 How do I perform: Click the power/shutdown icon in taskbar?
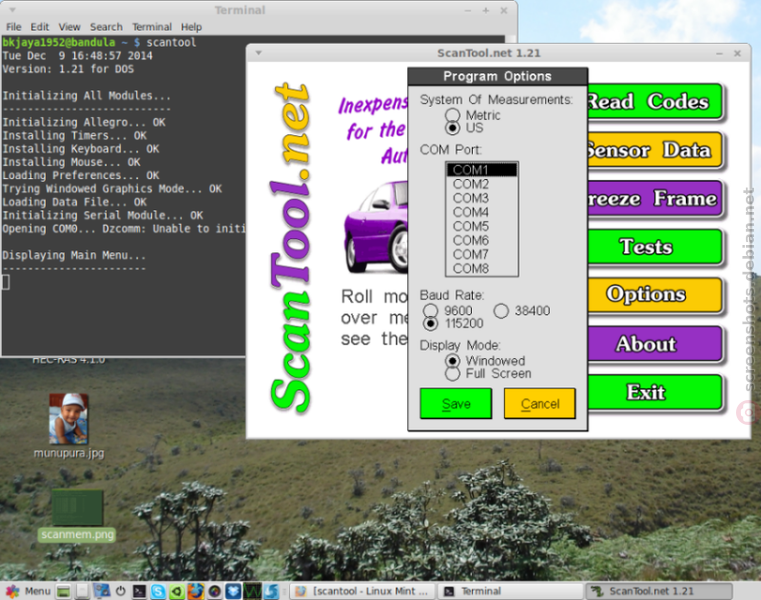point(120,591)
